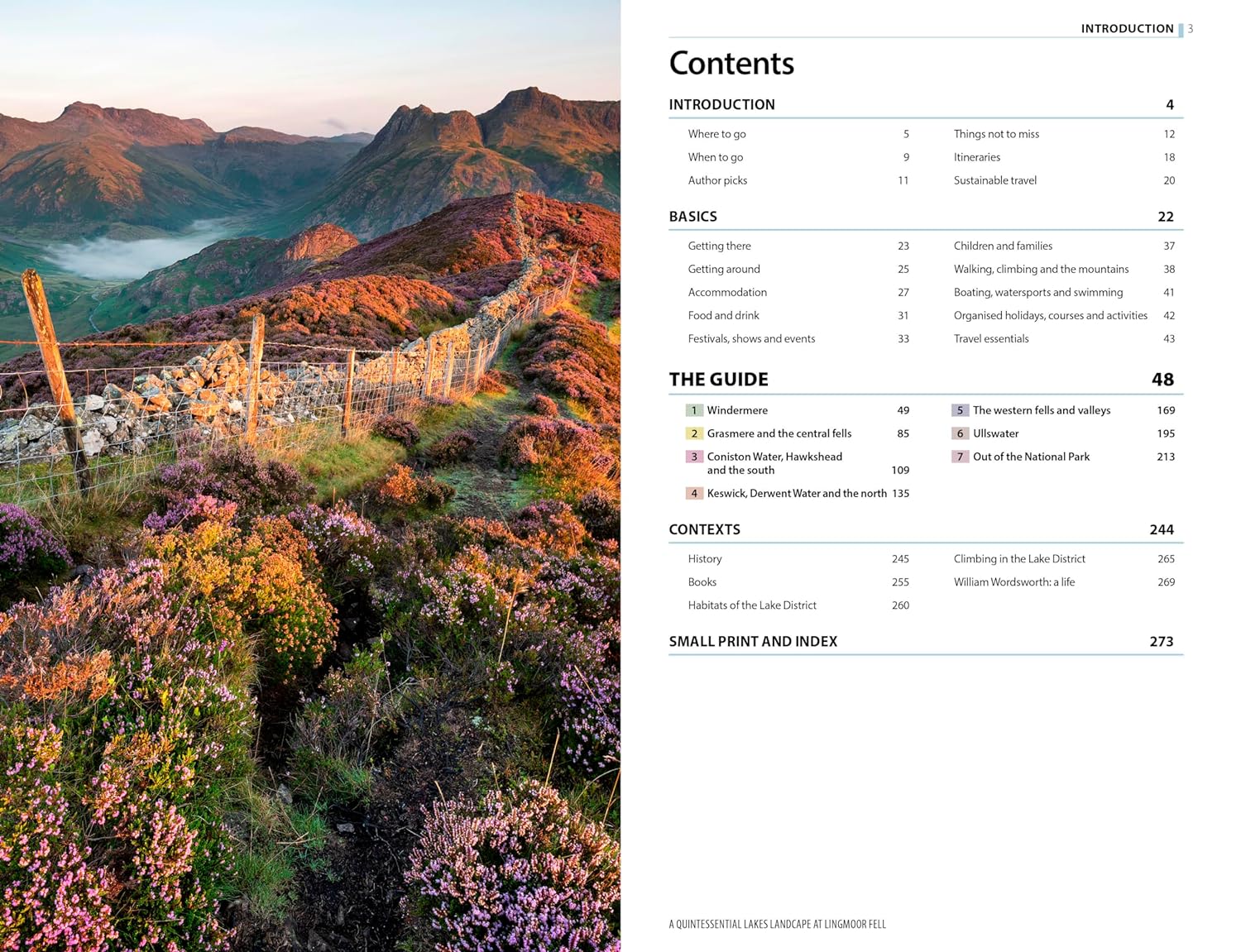Click the Lingmoor Fell photo caption text
The height and width of the screenshot is (952, 1241).
[777, 925]
